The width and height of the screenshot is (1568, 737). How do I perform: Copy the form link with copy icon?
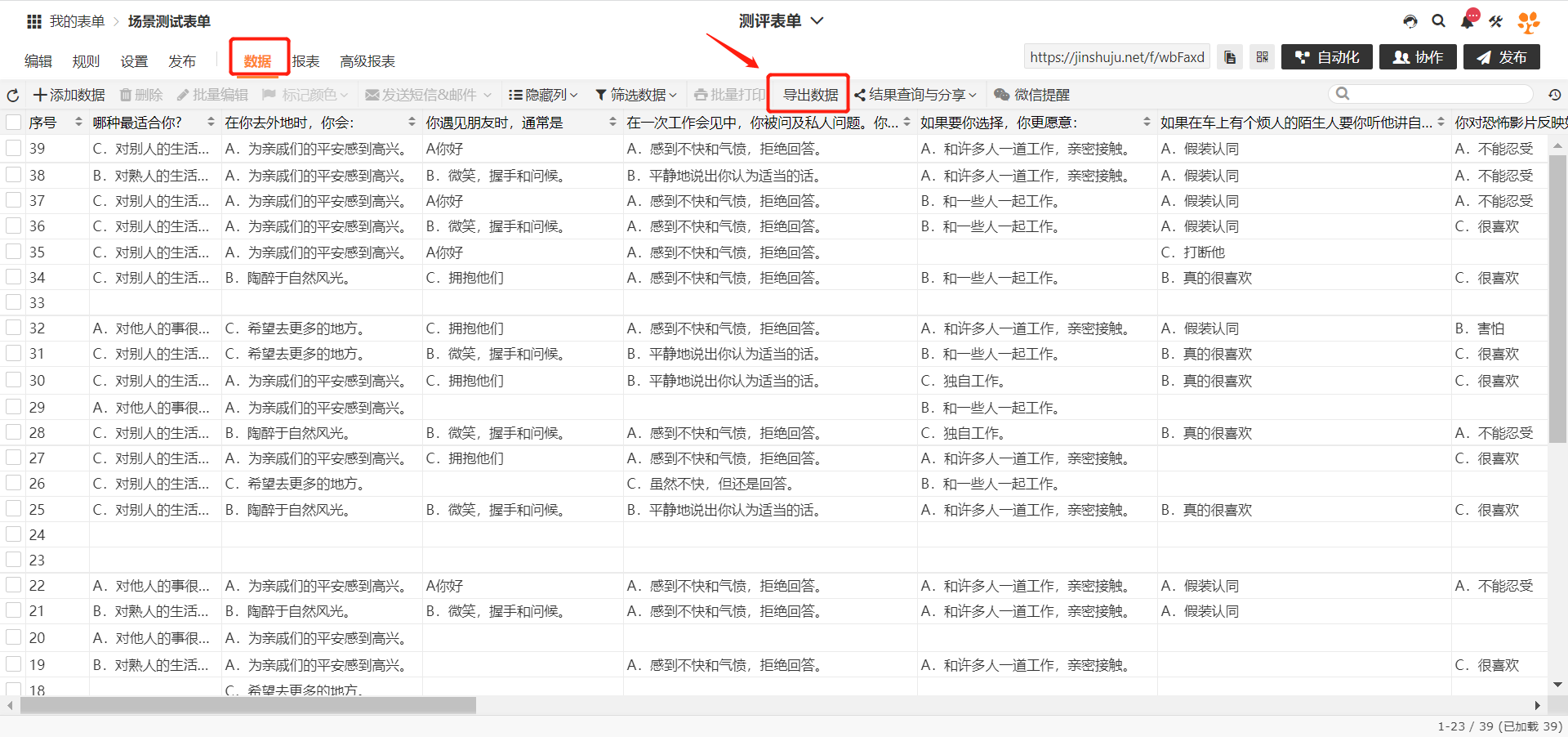tap(1230, 57)
